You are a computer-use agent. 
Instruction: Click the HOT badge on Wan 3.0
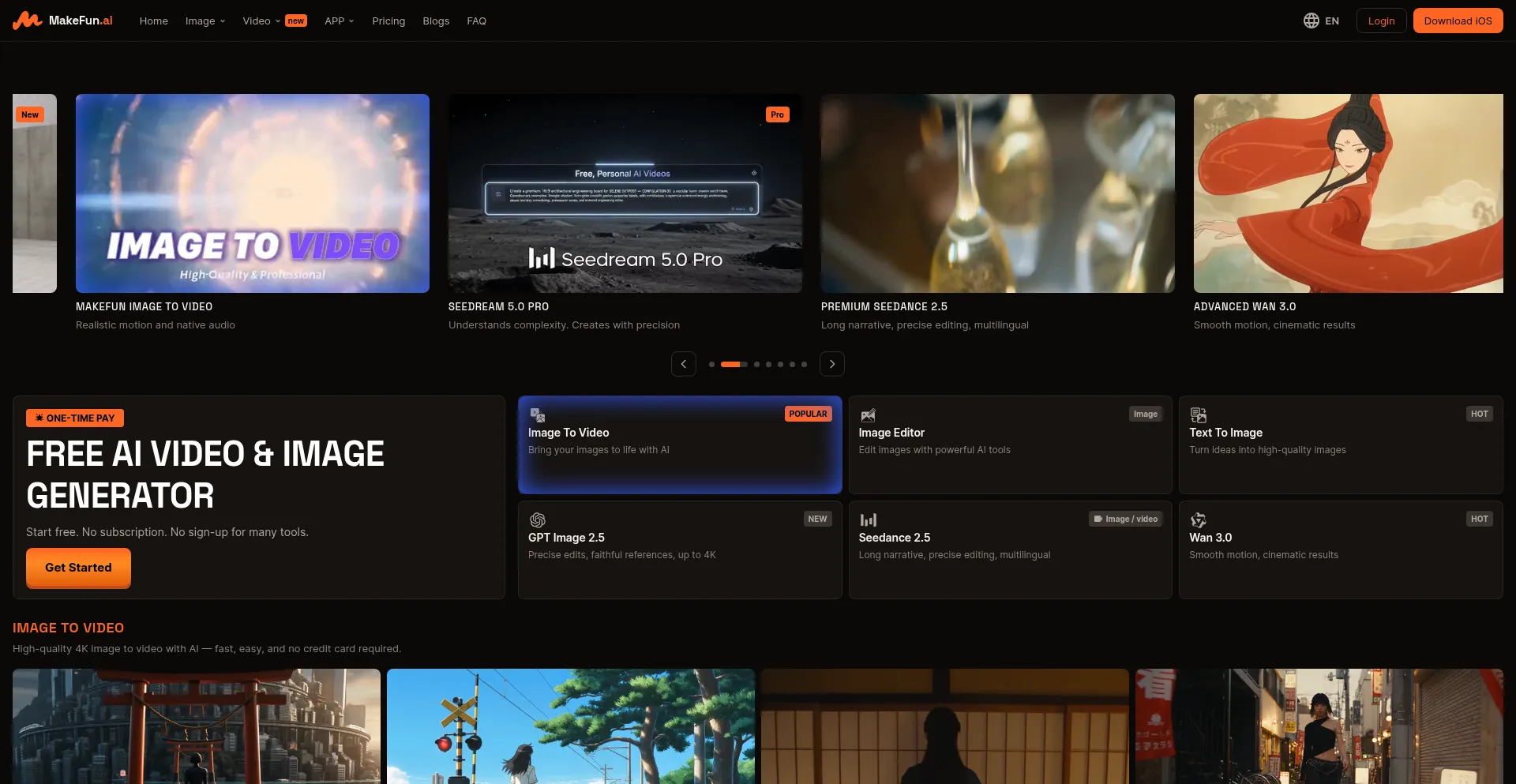coord(1479,519)
